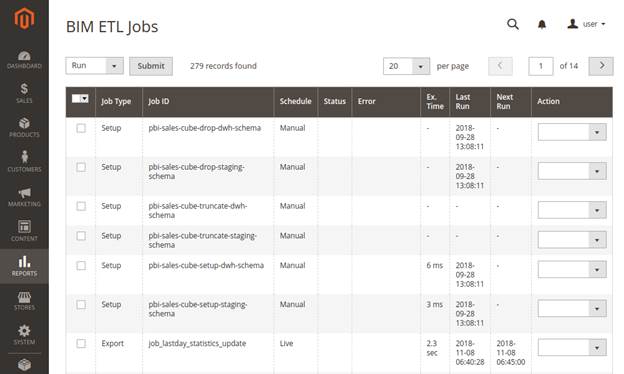Viewport: 624px width, 374px height.
Task: Open the Reports menu in sidebar
Action: [24, 266]
